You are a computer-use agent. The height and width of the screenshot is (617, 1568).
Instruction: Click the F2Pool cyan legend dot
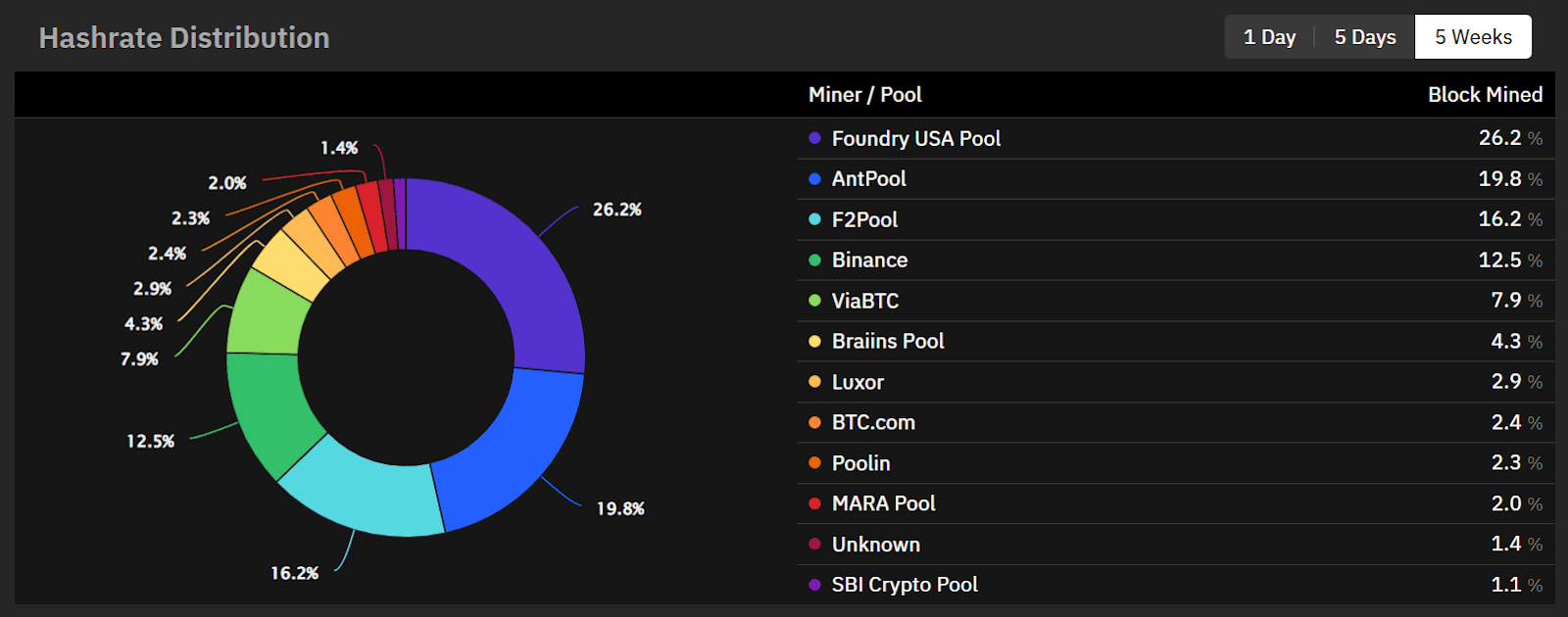tap(814, 219)
